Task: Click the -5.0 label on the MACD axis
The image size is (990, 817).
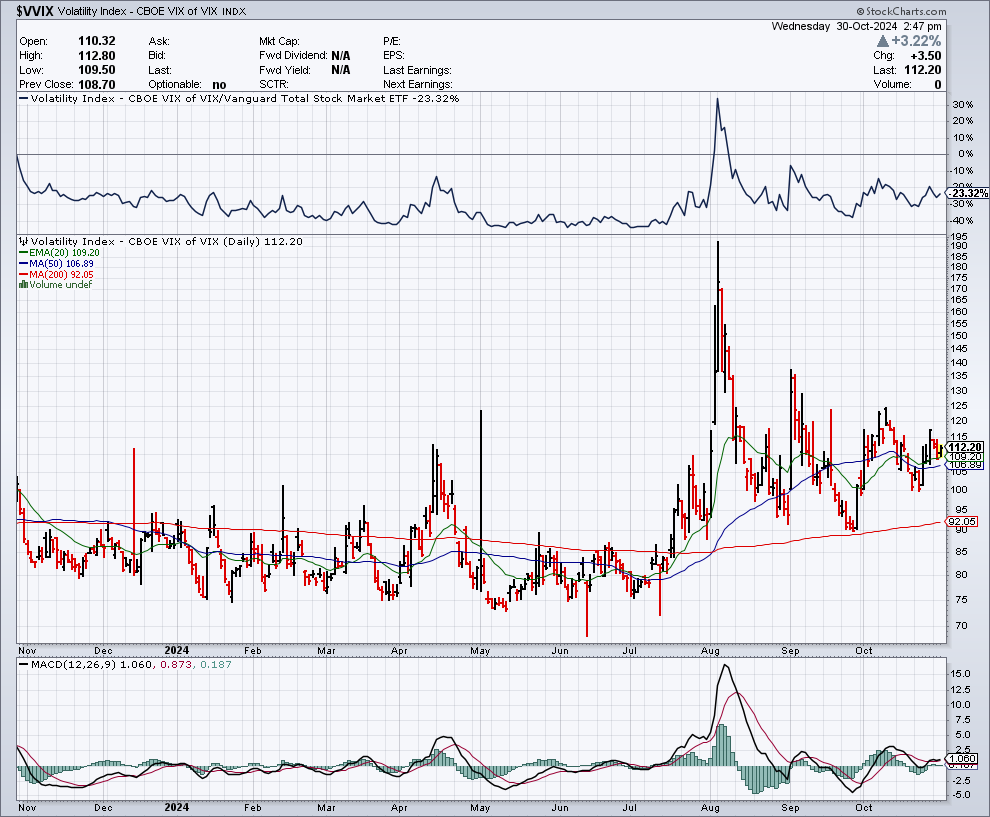Action: click(960, 794)
